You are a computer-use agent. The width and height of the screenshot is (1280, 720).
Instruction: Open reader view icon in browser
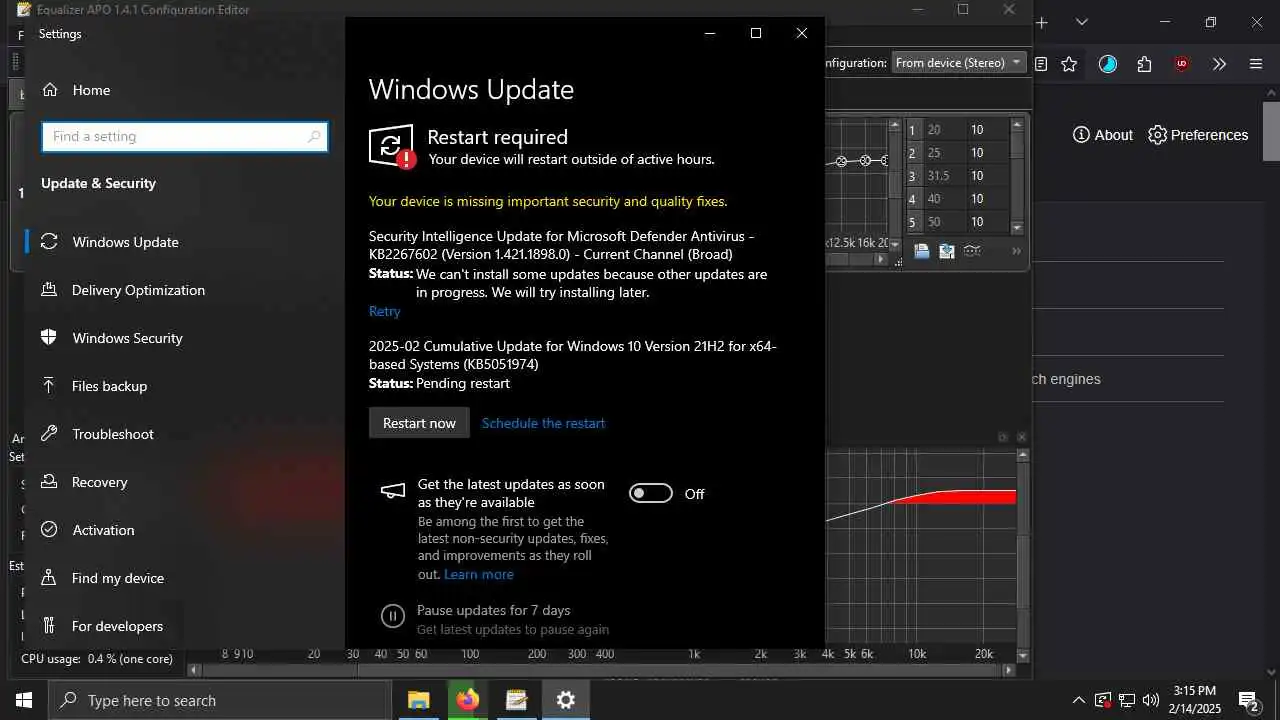(x=1041, y=64)
